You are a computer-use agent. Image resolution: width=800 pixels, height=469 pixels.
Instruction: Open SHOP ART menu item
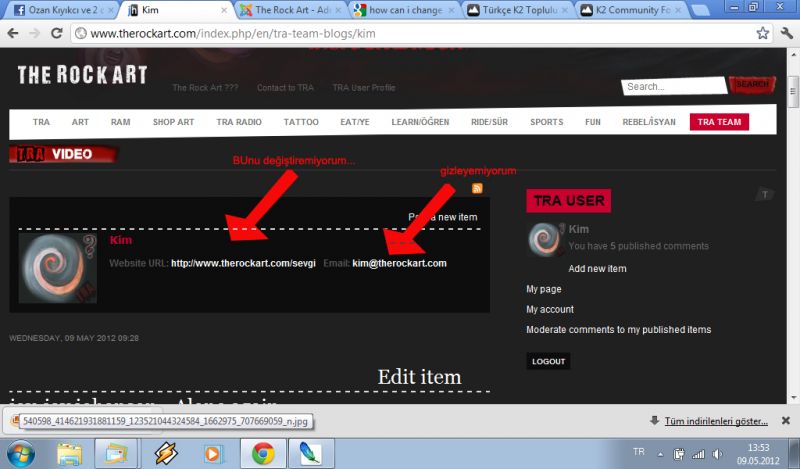tap(173, 122)
